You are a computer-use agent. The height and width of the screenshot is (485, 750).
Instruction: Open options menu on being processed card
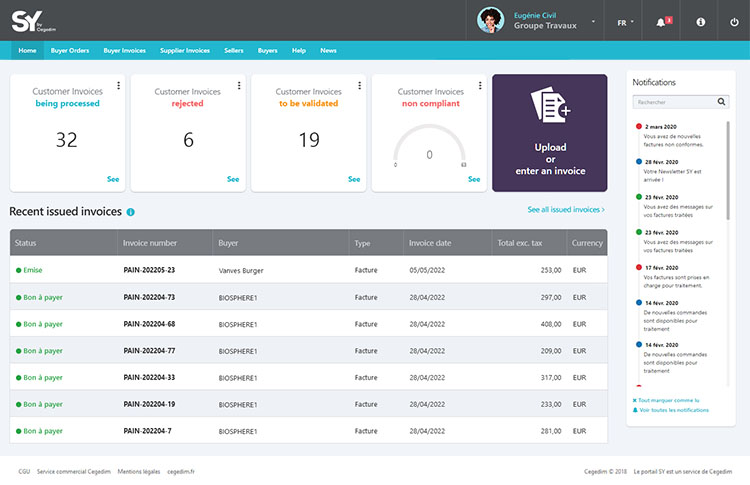(x=118, y=86)
